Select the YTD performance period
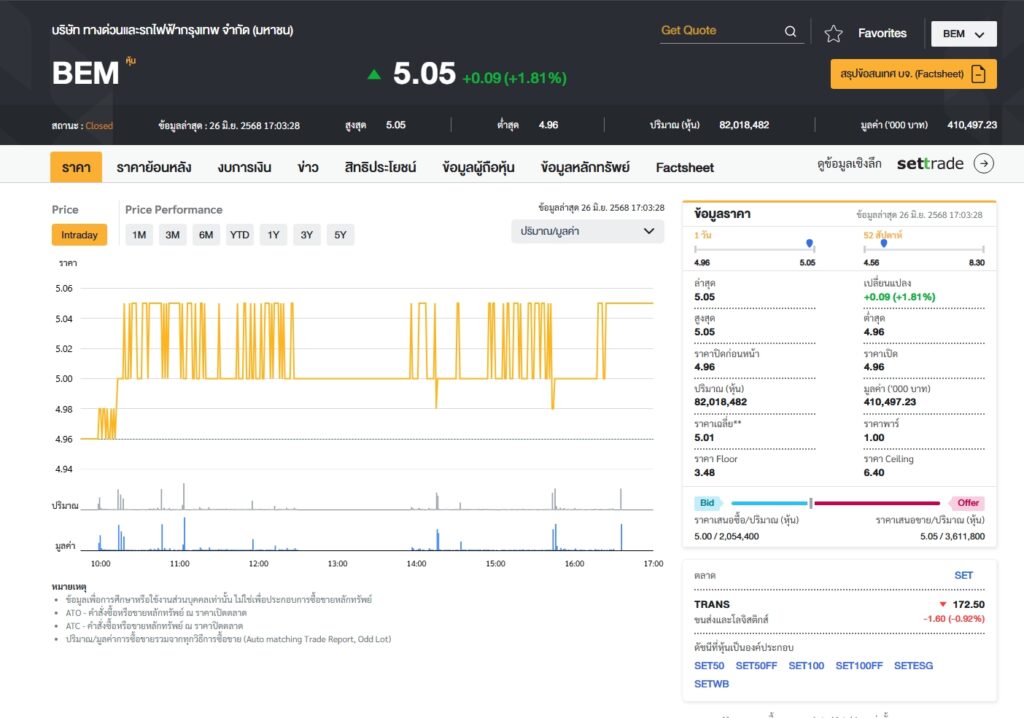 pos(239,235)
